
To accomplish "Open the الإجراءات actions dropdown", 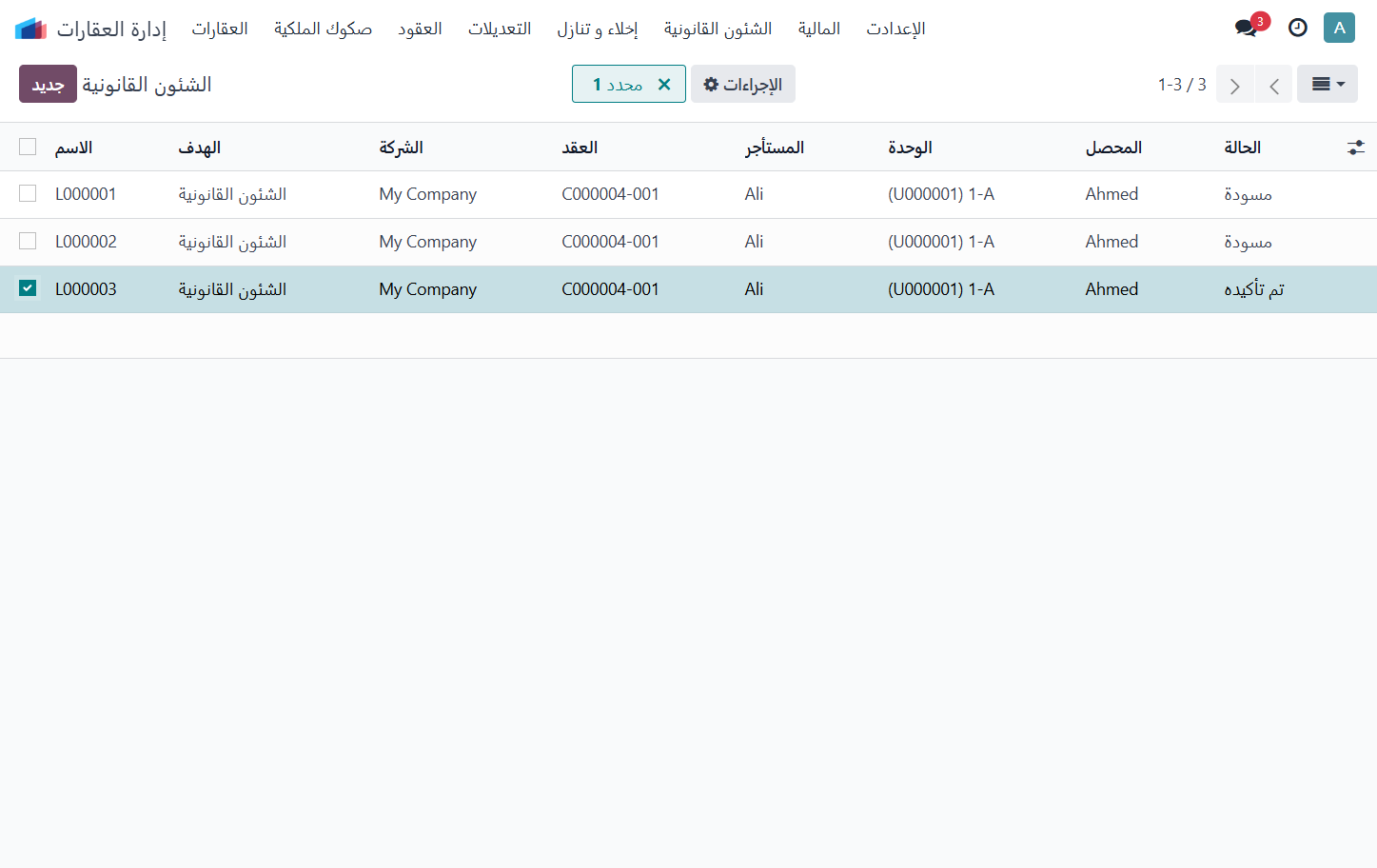I will point(743,85).
